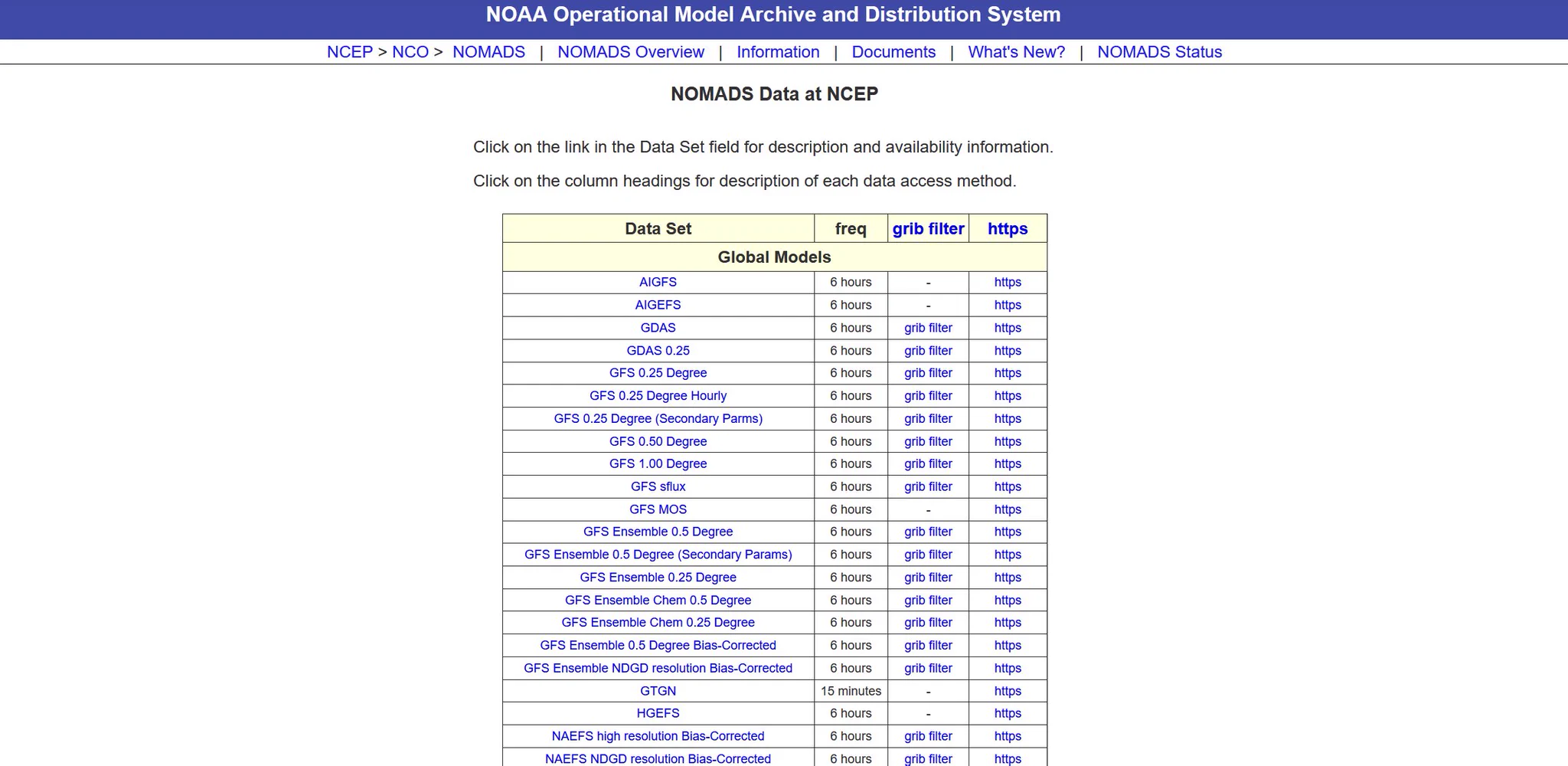Open GFS Ensemble Chem 0.5 Degree link
Image resolution: width=1568 pixels, height=766 pixels.
(658, 601)
